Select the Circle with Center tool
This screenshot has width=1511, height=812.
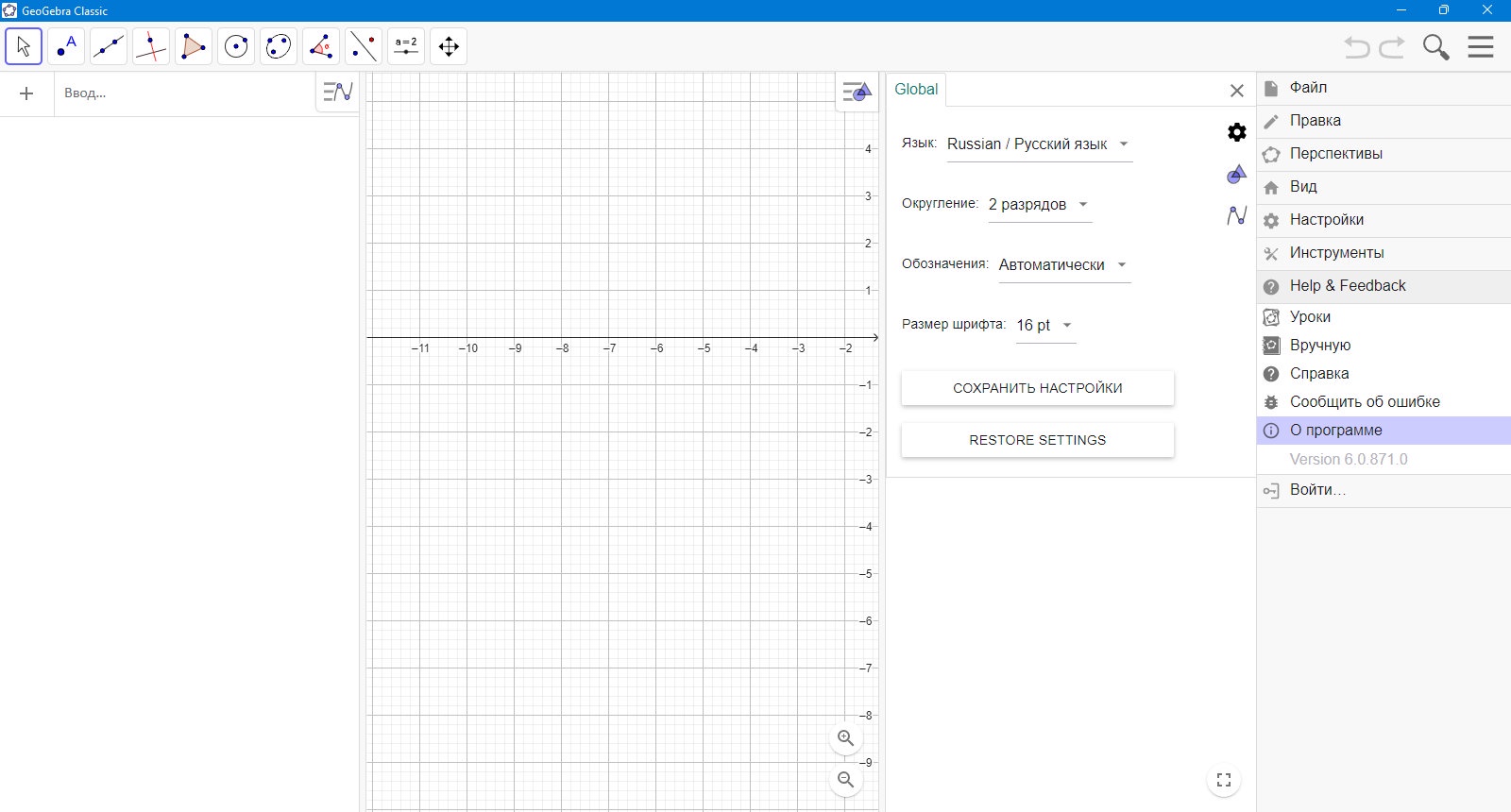pos(236,46)
